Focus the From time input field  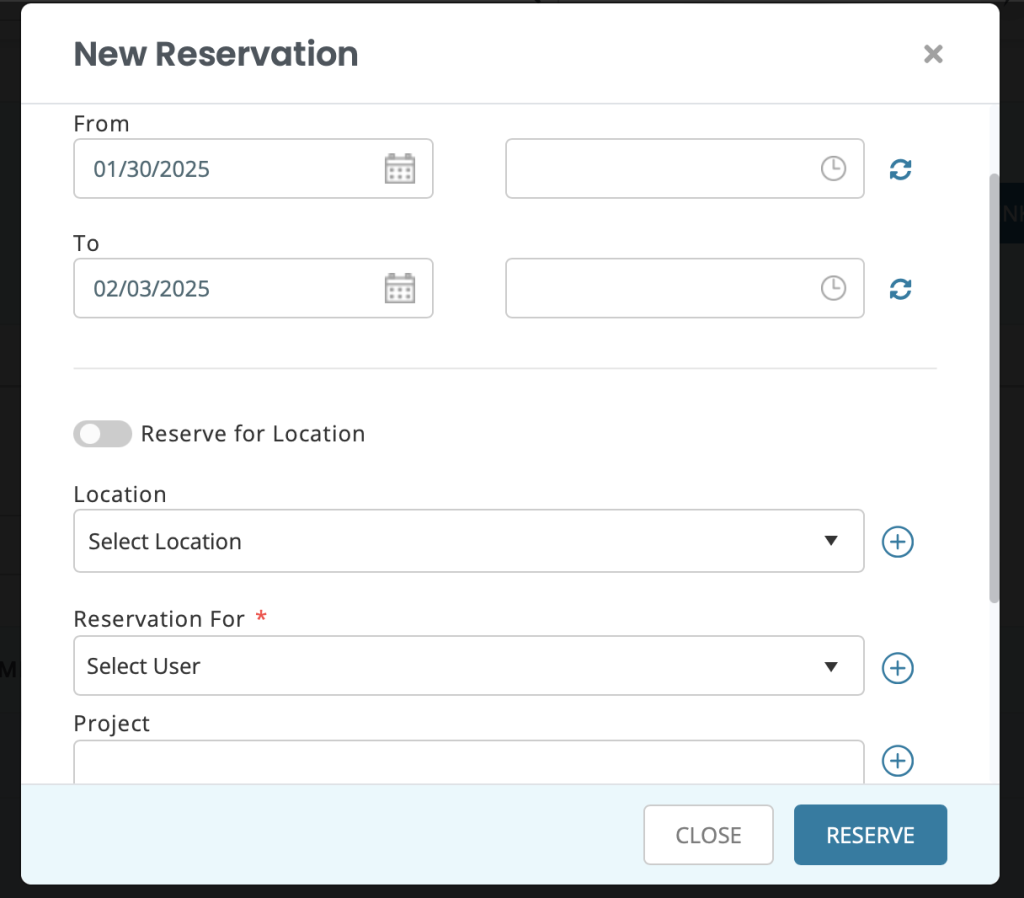tap(685, 168)
